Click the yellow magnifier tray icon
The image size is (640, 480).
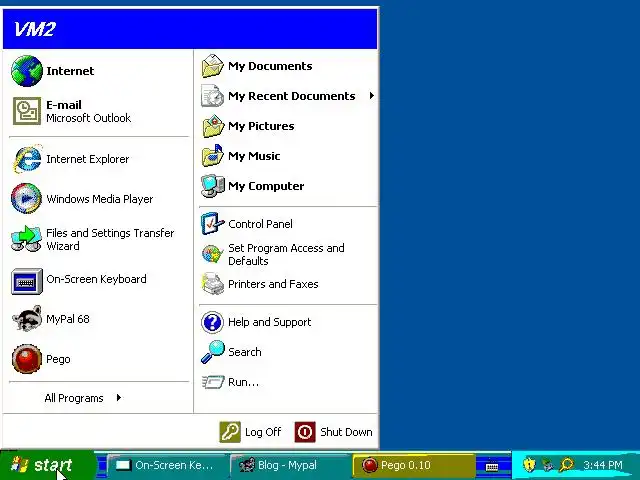pos(567,464)
